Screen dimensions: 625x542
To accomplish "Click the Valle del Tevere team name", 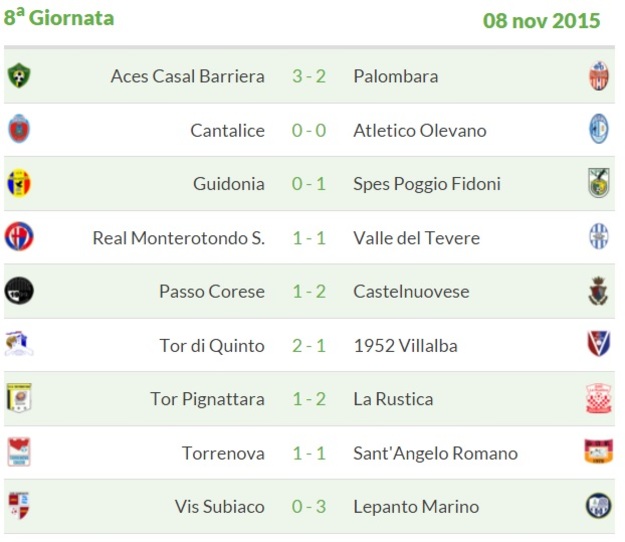I will [417, 238].
